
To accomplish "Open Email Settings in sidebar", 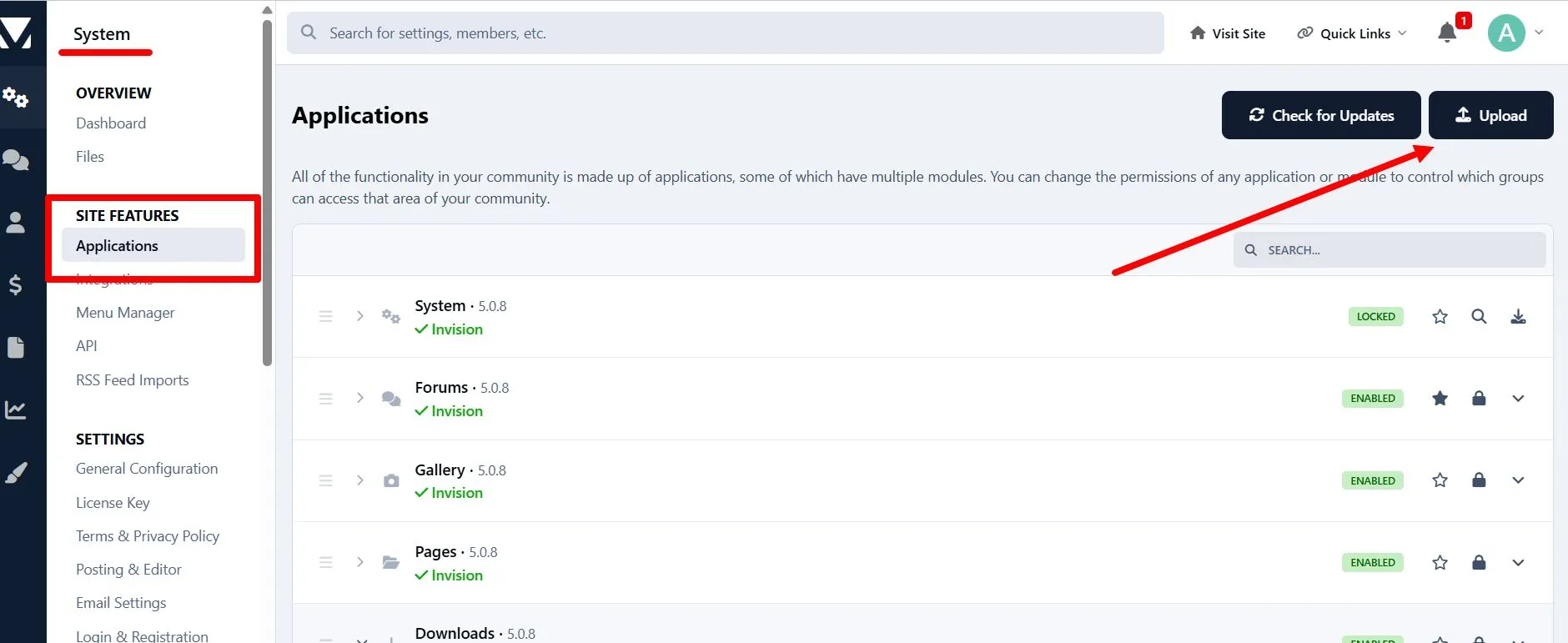I will [121, 603].
